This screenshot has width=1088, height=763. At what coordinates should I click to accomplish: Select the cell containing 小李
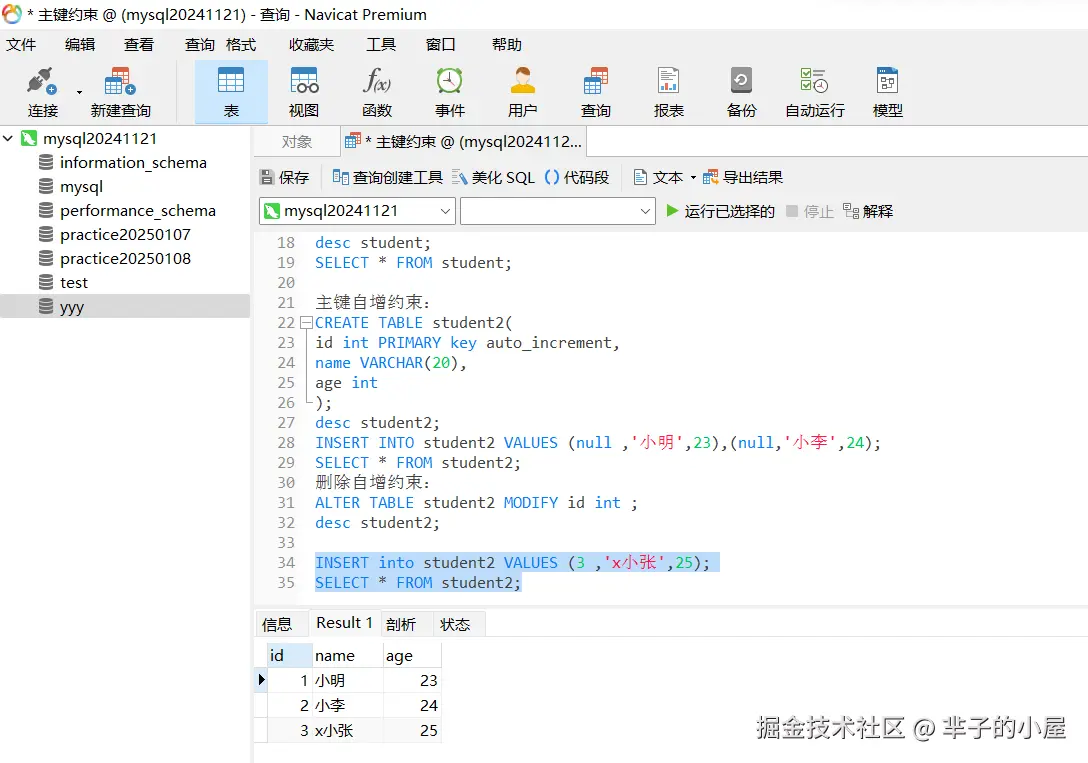point(347,705)
